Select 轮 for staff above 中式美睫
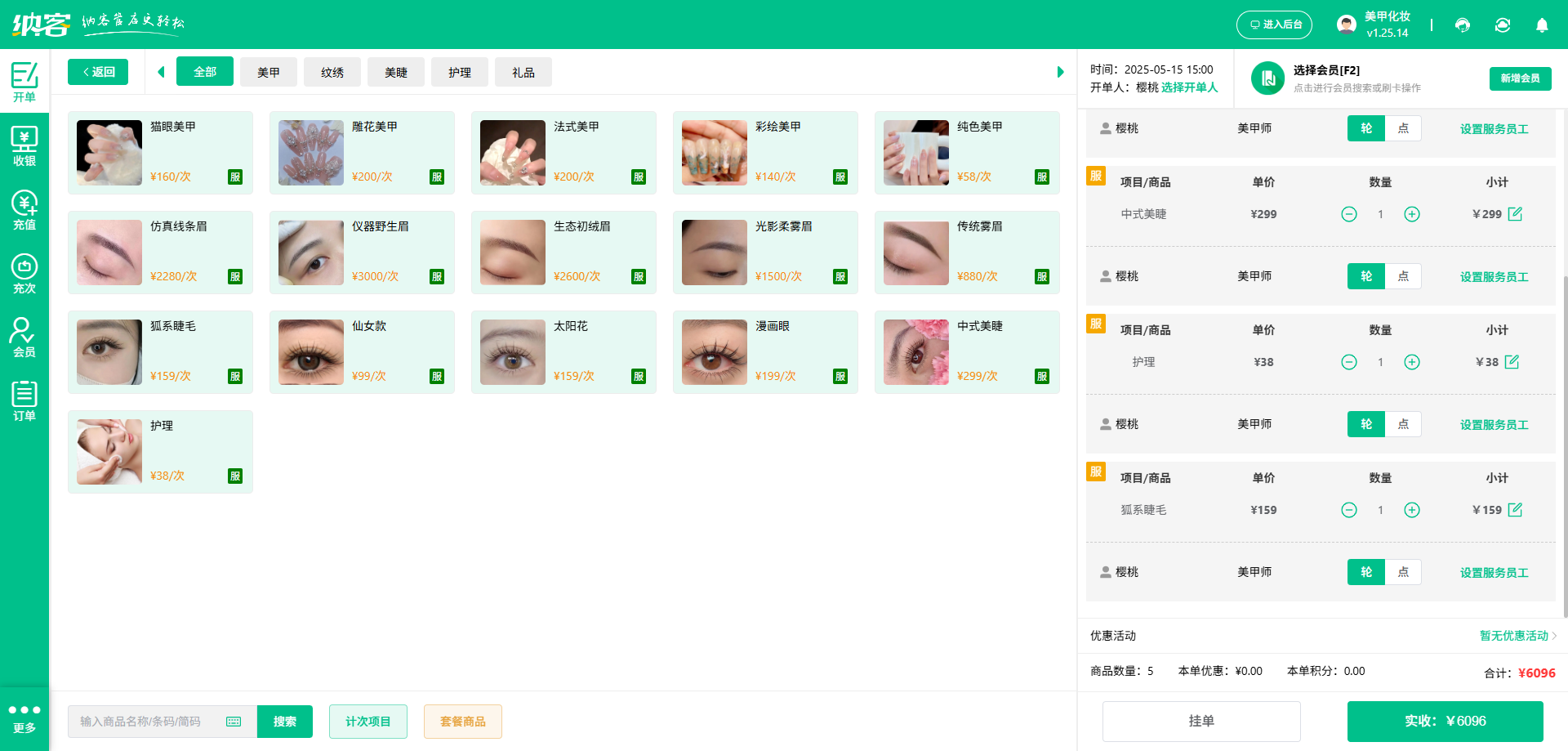 pos(1366,128)
